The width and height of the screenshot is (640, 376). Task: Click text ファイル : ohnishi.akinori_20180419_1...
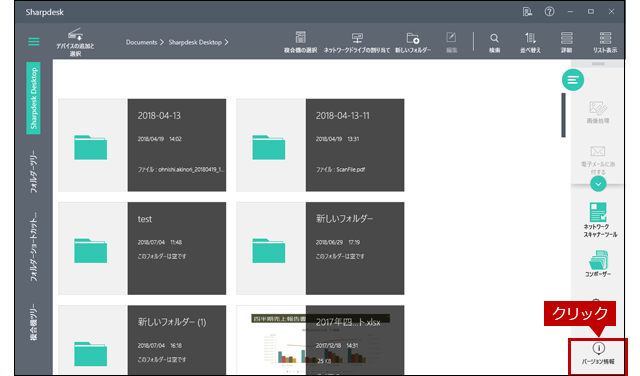181,169
